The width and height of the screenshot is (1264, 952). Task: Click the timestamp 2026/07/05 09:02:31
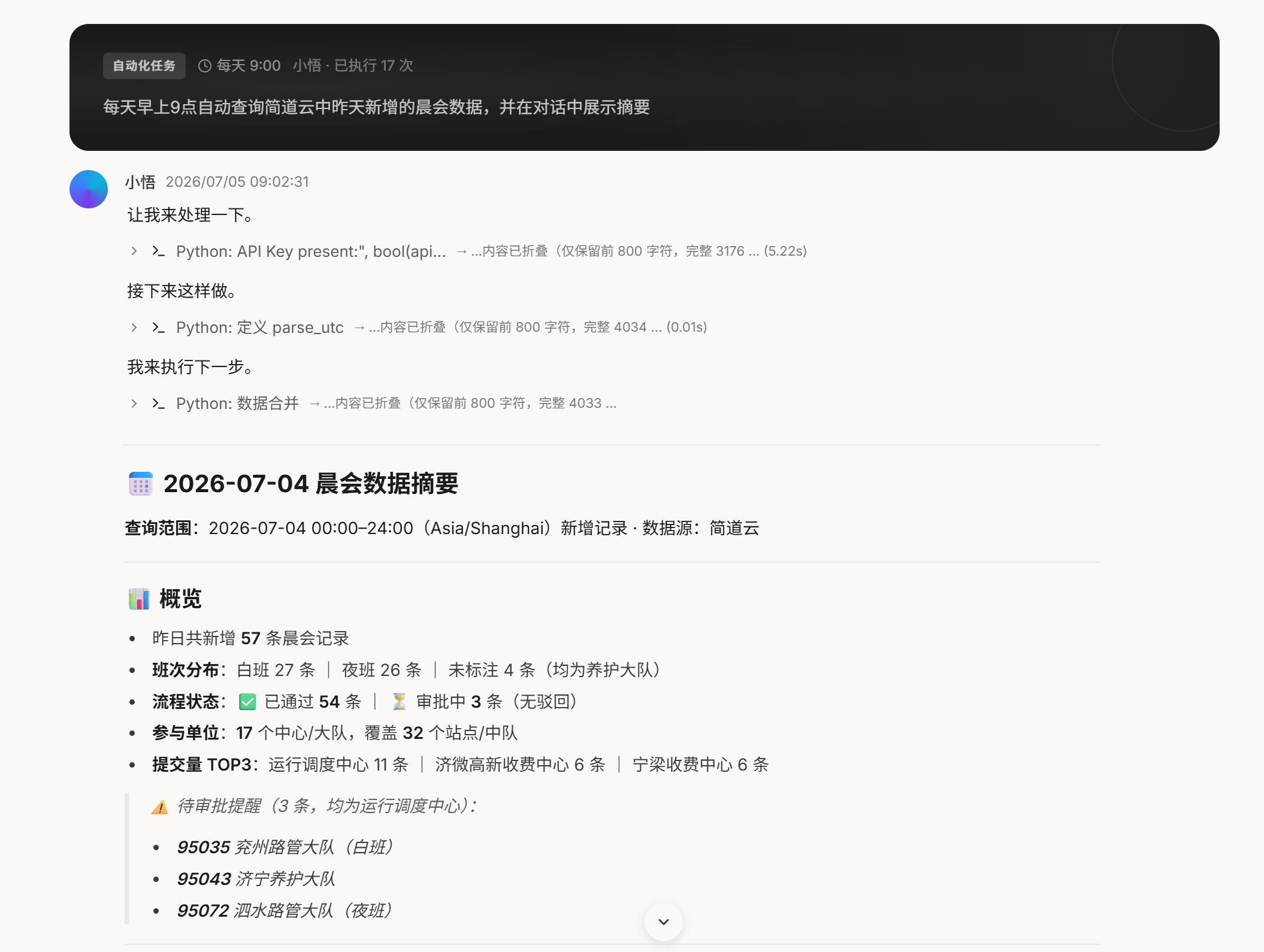pyautogui.click(x=237, y=181)
